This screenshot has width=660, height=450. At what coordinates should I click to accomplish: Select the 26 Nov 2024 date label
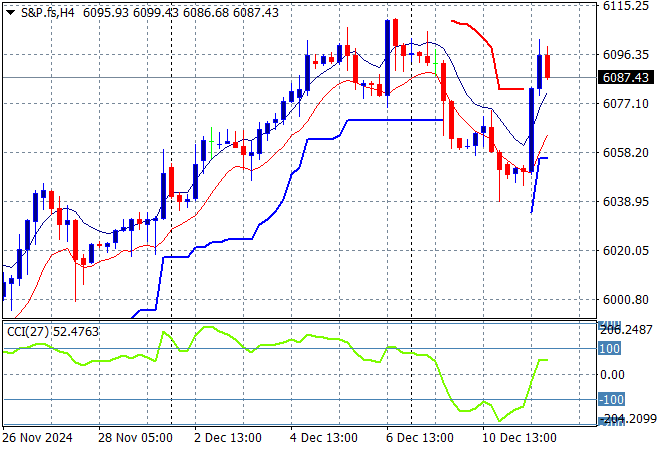pos(37,438)
